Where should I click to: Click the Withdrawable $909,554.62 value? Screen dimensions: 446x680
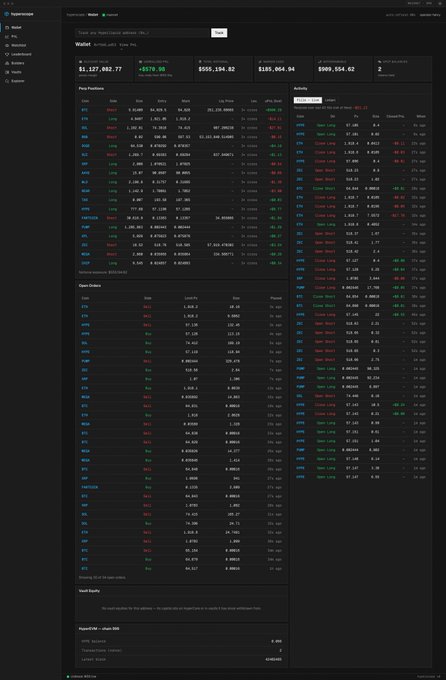[336, 69]
